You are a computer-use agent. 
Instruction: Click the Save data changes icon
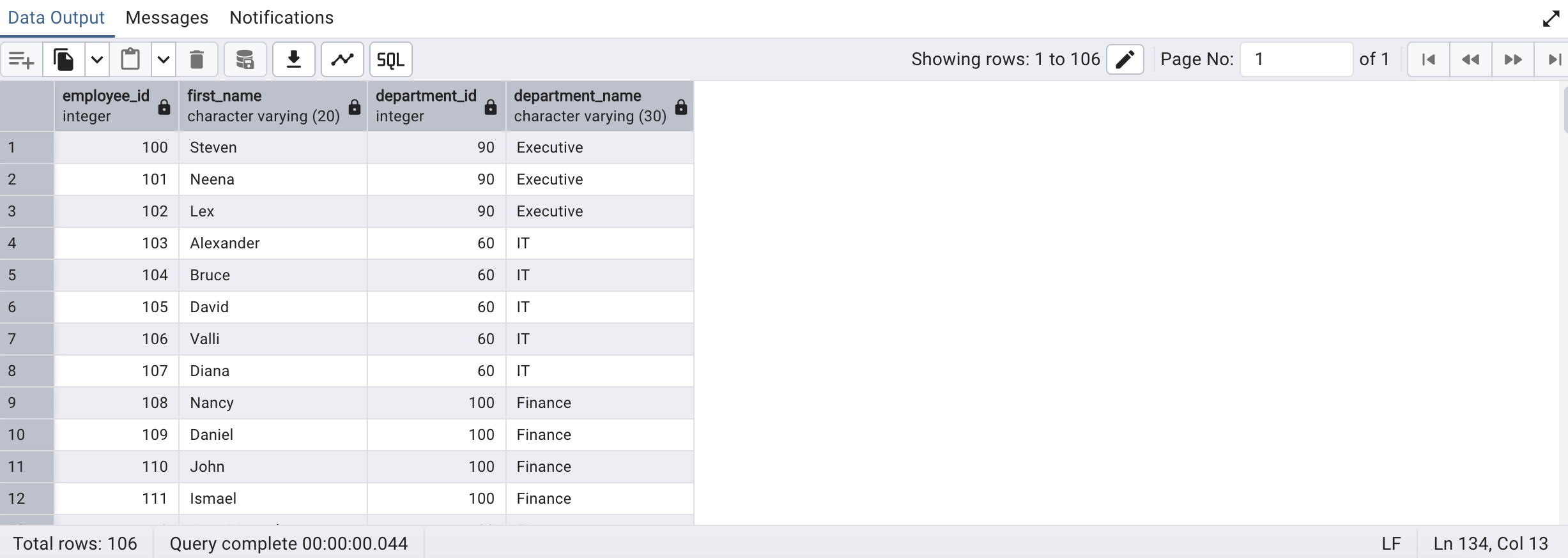pyautogui.click(x=245, y=60)
